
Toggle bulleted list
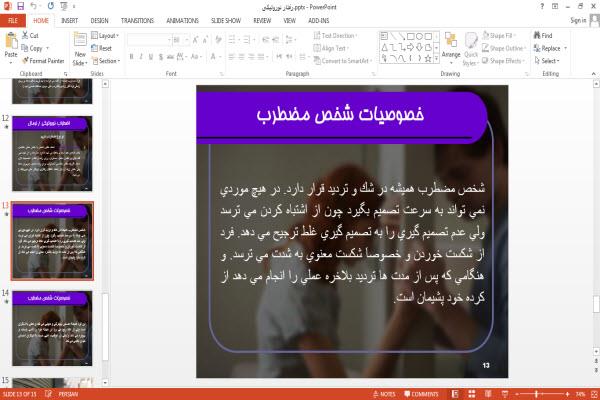[234, 40]
